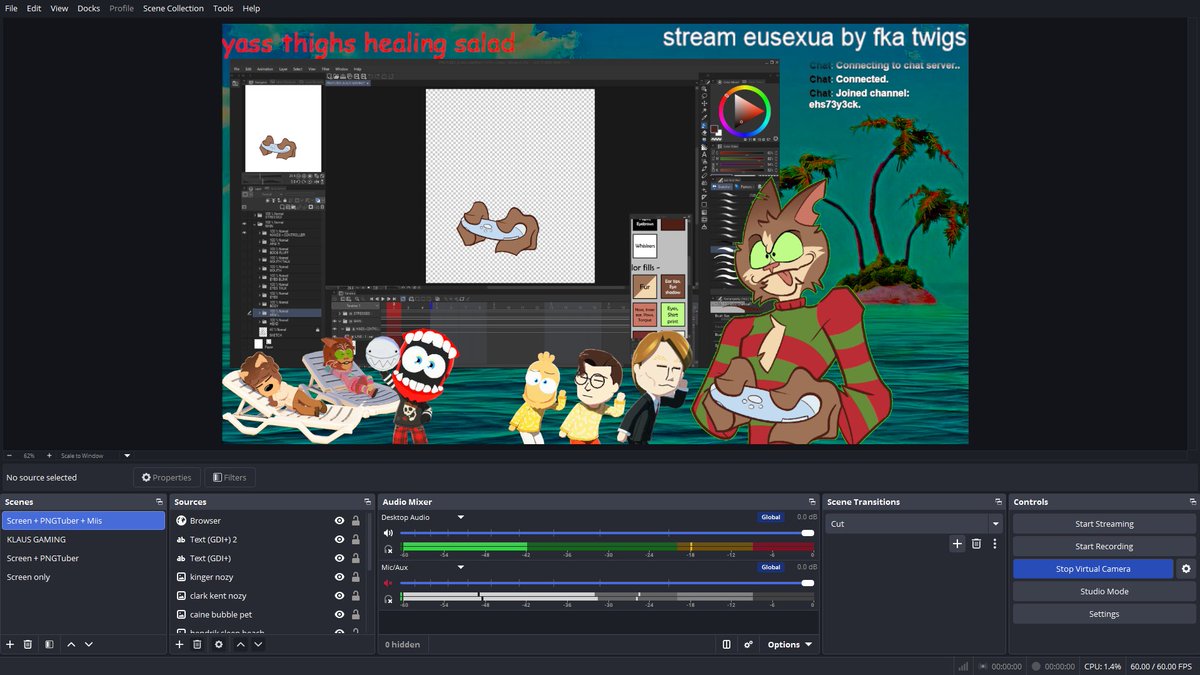Lock the caine bubble pet source

(x=356, y=615)
